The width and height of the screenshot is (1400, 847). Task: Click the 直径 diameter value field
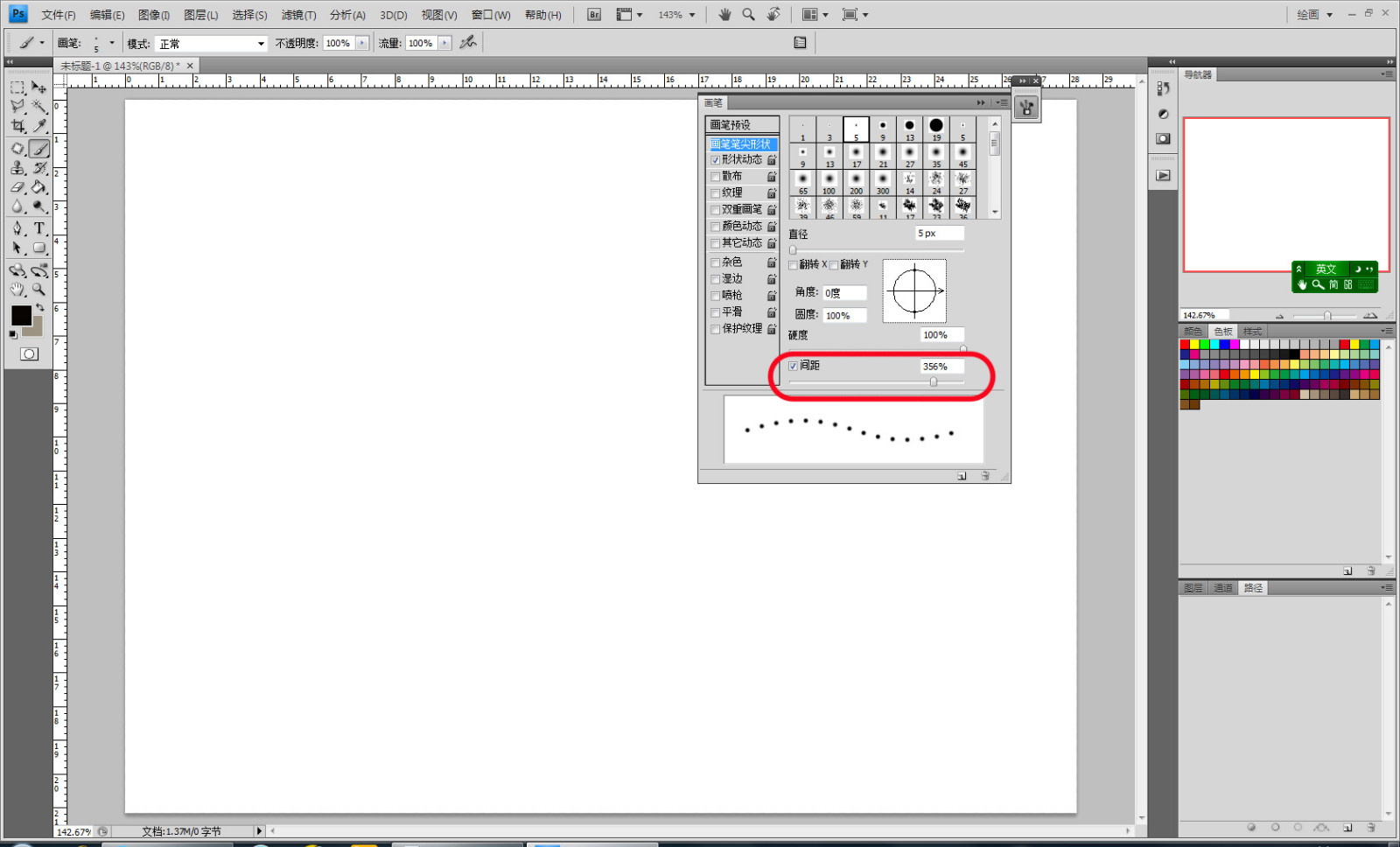point(940,234)
